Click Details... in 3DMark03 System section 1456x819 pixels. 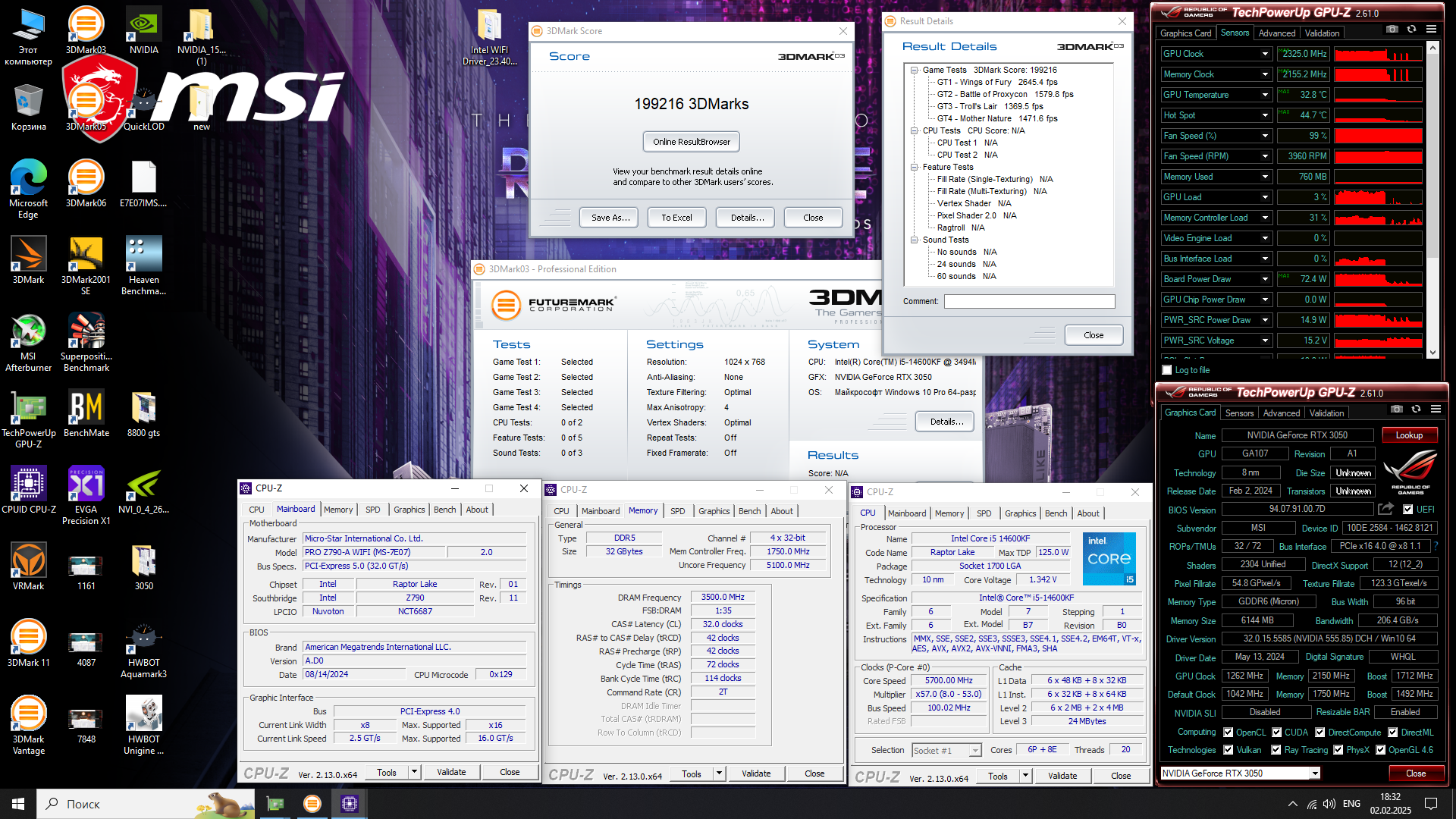(946, 422)
